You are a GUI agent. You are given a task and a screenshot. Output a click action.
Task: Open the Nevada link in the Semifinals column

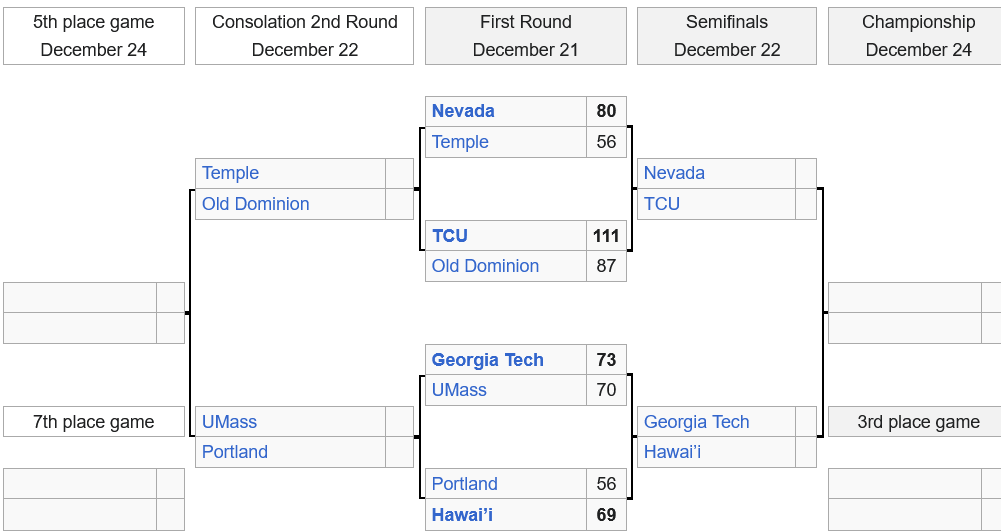(674, 173)
